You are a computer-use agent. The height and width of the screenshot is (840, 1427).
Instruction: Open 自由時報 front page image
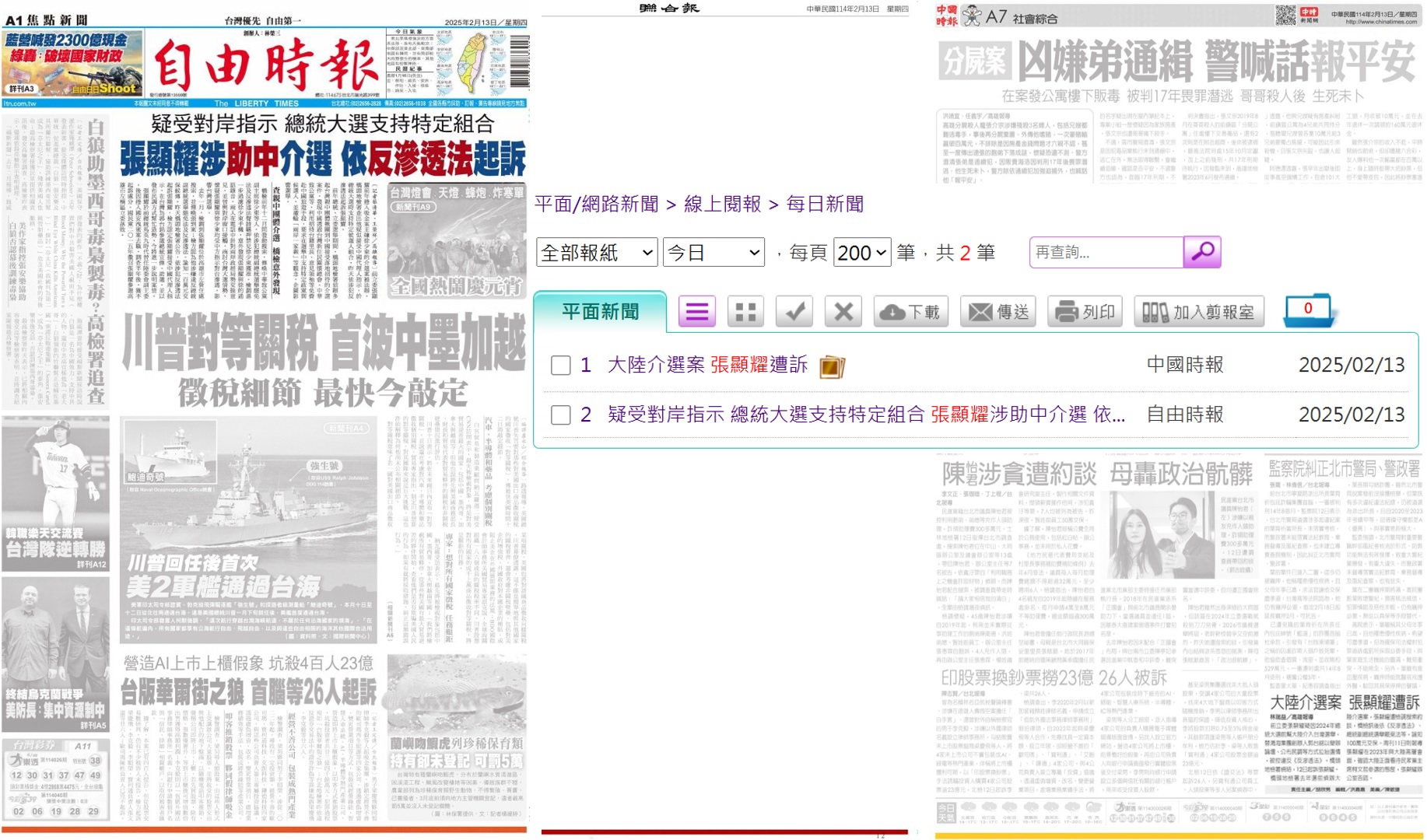(265, 423)
